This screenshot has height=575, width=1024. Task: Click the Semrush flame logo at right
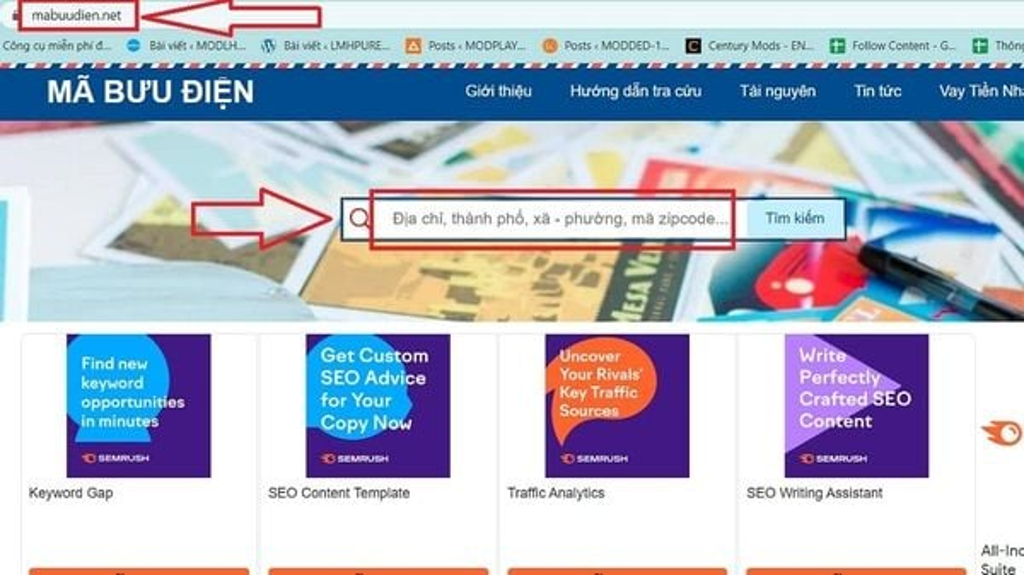pyautogui.click(x=1002, y=433)
